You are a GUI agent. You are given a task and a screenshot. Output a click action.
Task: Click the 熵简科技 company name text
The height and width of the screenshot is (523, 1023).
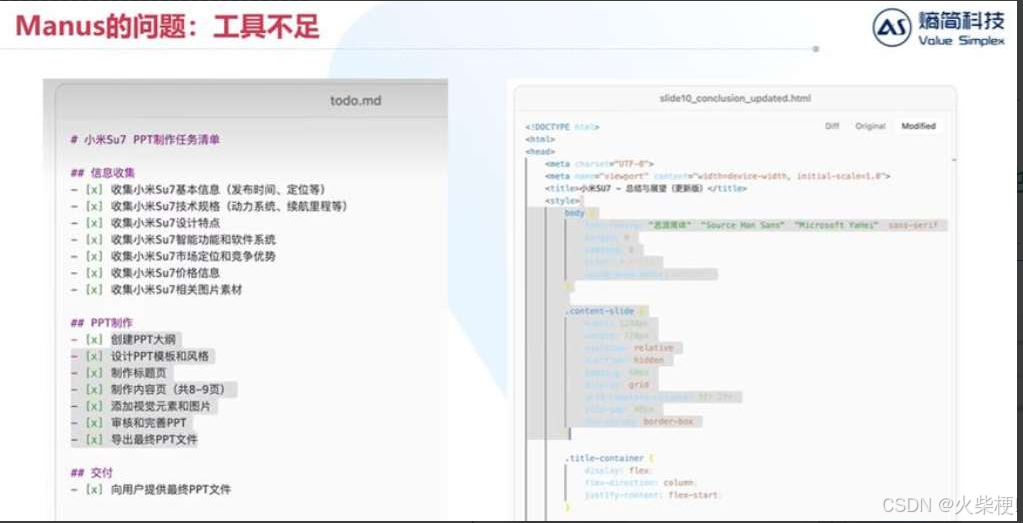click(x=961, y=21)
